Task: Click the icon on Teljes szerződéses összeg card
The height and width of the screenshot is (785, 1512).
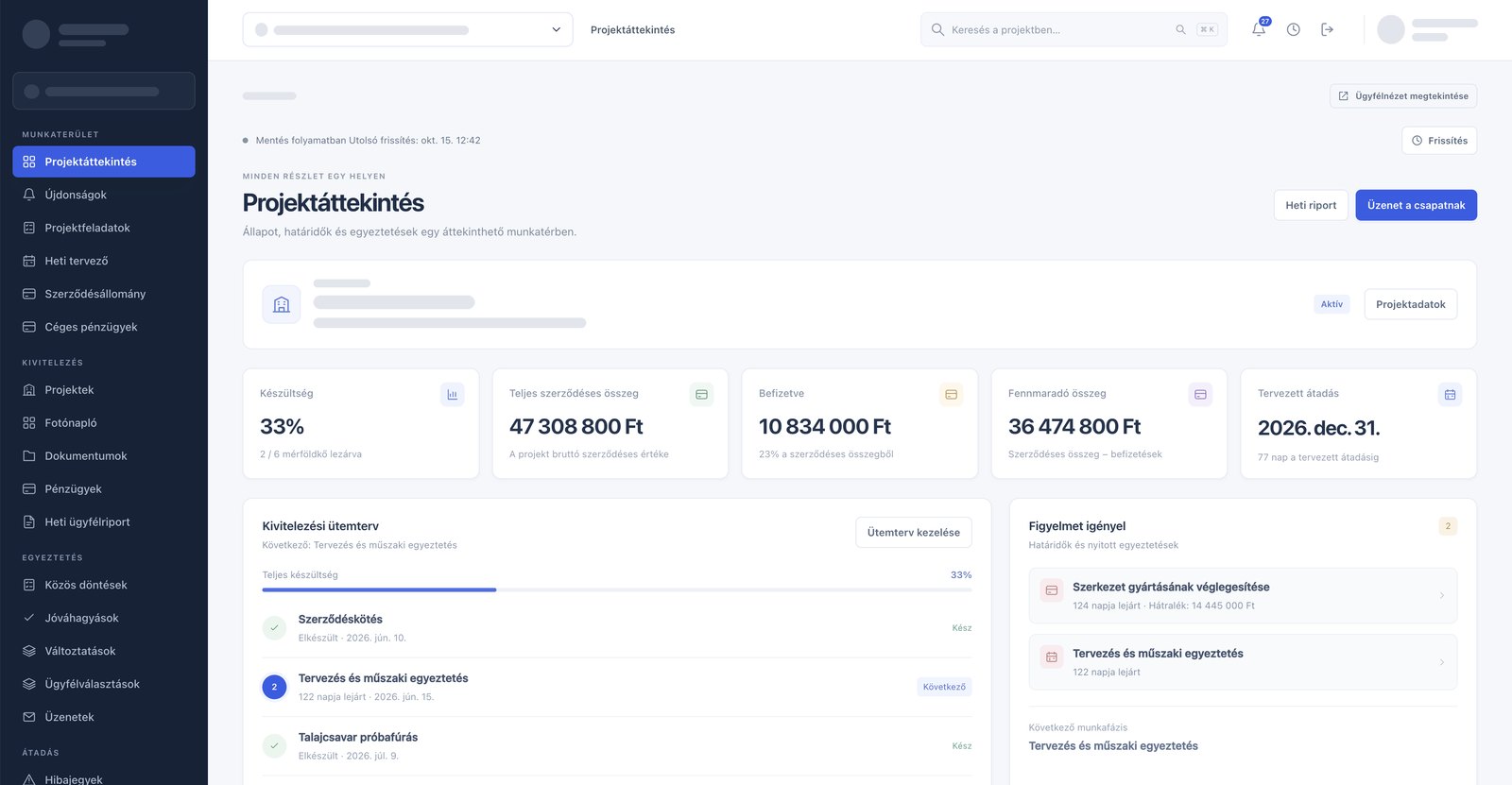Action: tap(702, 395)
